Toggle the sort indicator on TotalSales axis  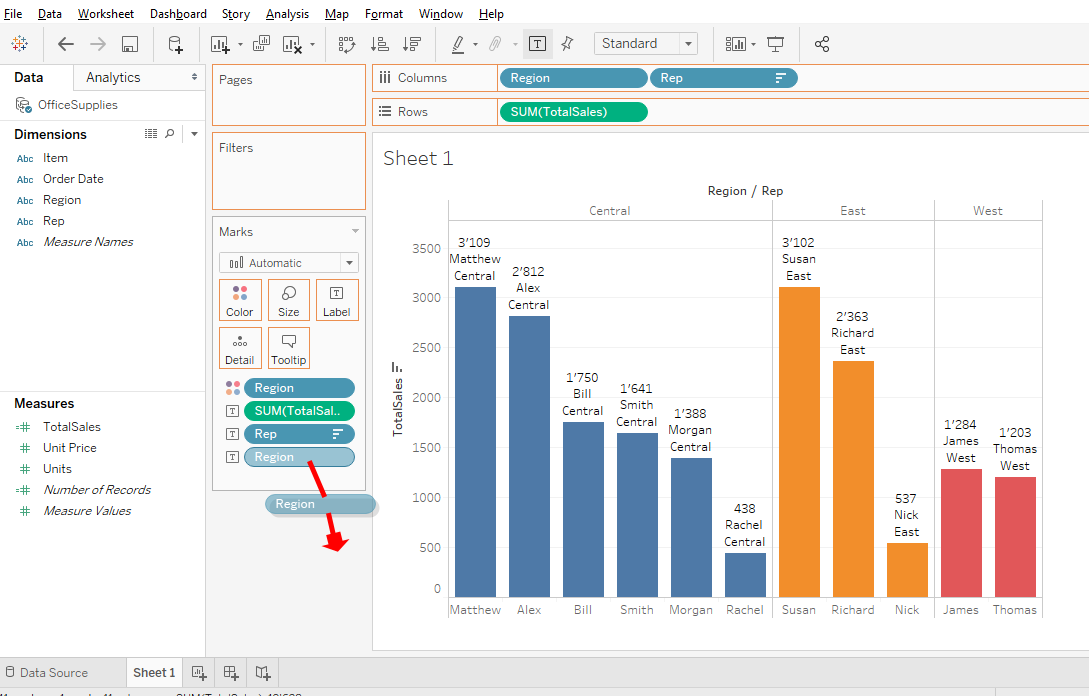click(x=397, y=367)
